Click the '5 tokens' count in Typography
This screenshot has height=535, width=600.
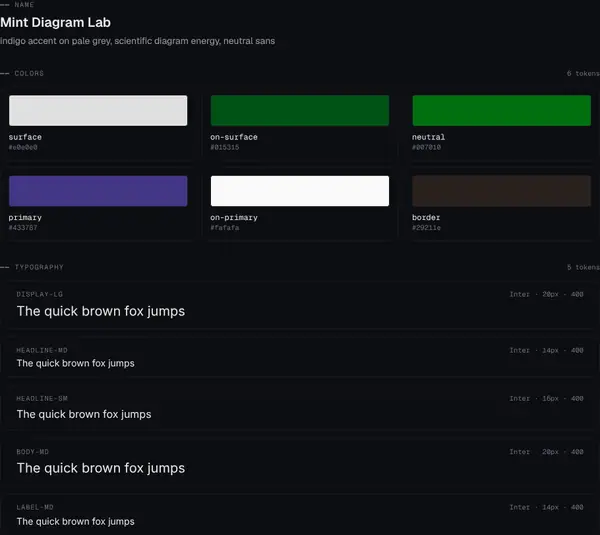point(583,267)
